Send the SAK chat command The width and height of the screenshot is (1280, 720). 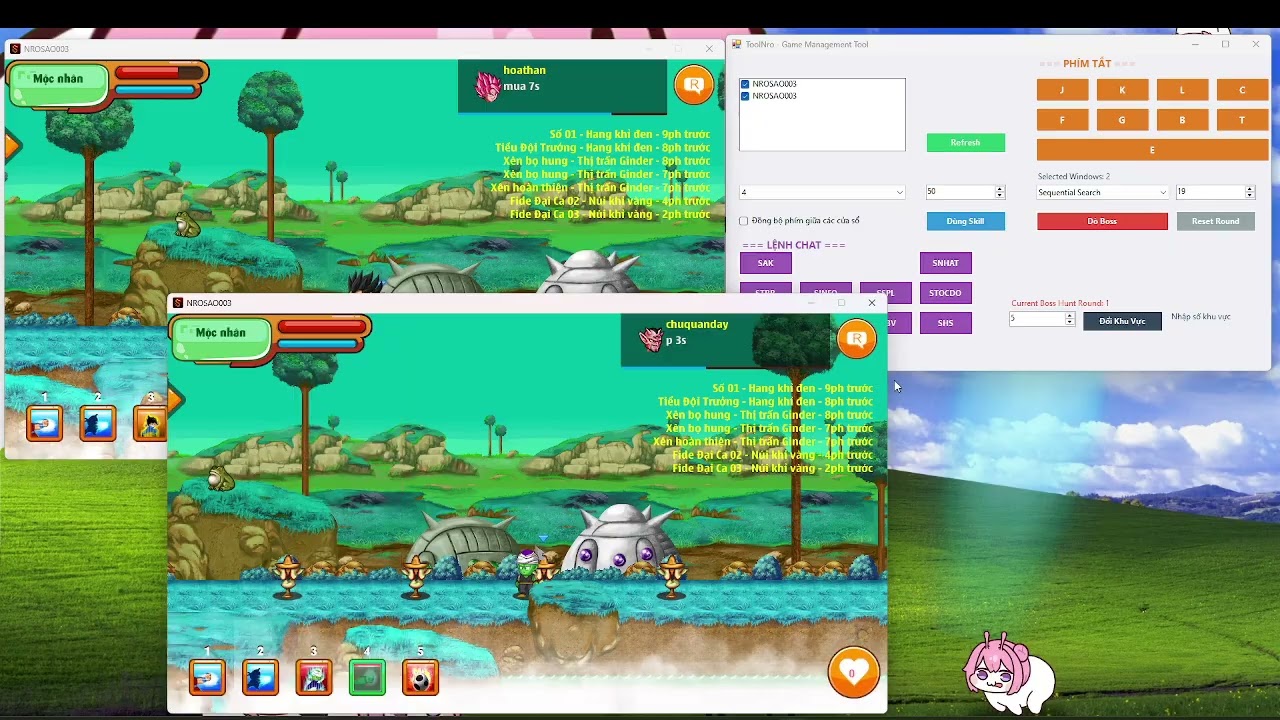click(x=766, y=263)
